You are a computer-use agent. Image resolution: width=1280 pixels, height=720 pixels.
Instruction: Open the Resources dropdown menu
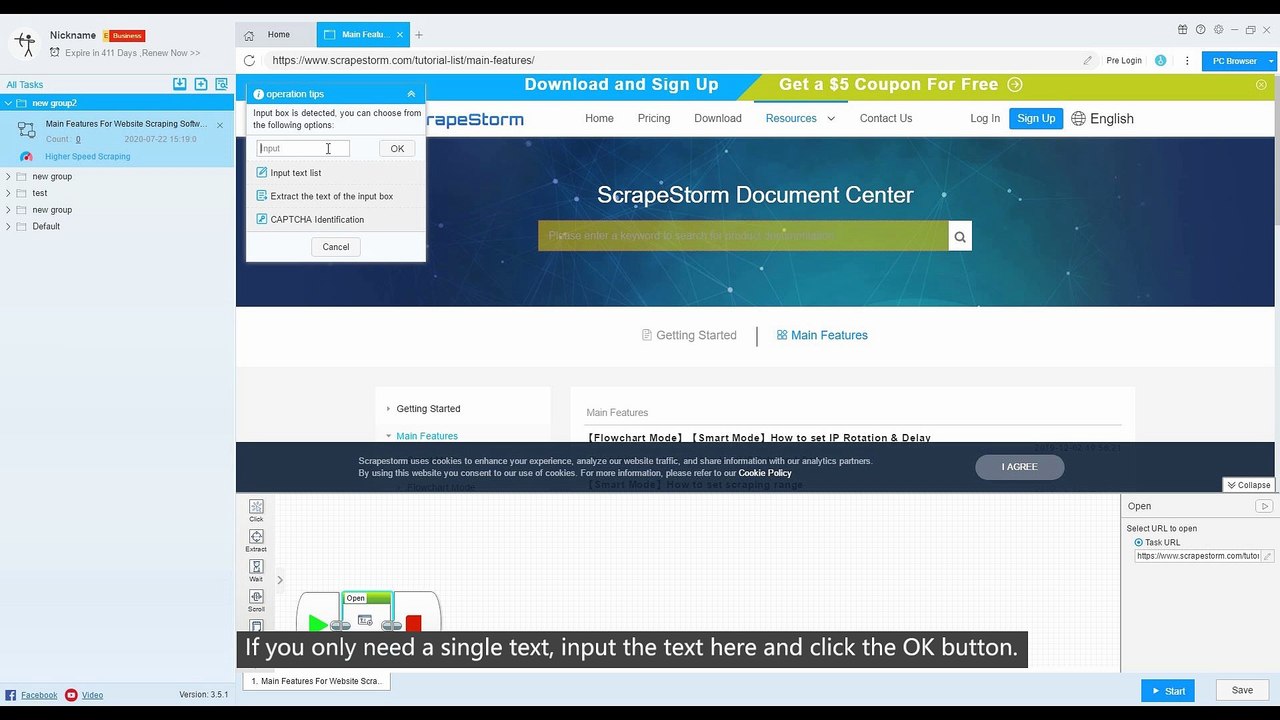[799, 118]
